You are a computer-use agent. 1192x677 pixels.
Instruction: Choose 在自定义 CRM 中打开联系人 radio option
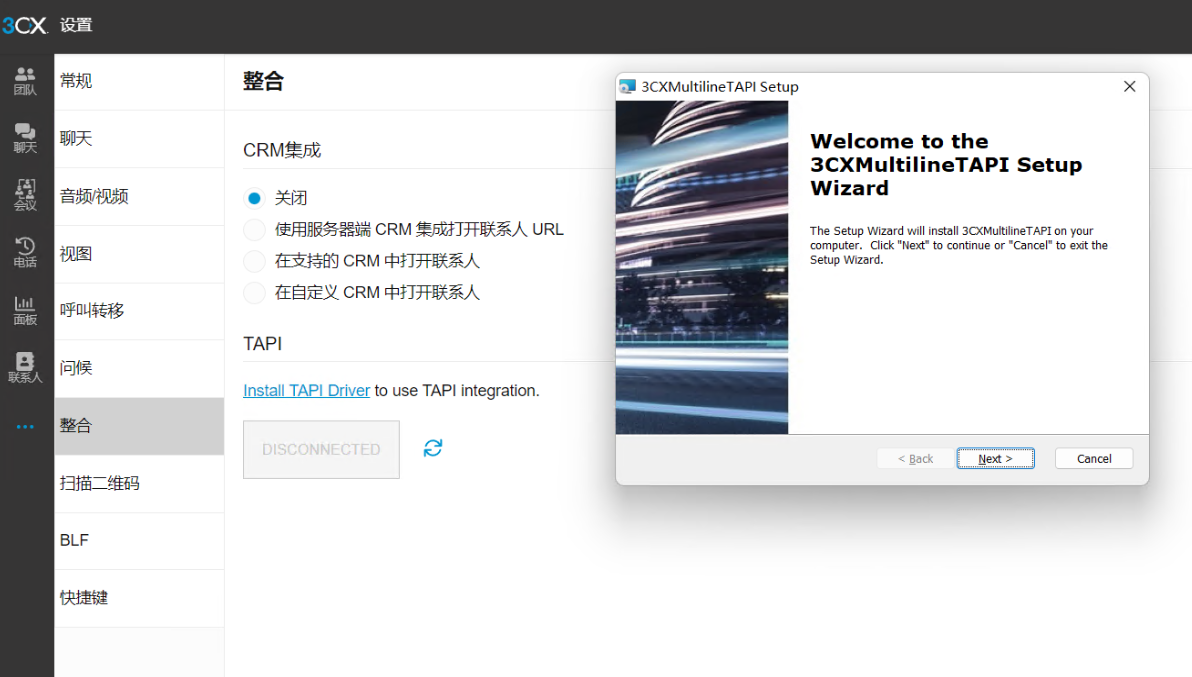tap(254, 293)
